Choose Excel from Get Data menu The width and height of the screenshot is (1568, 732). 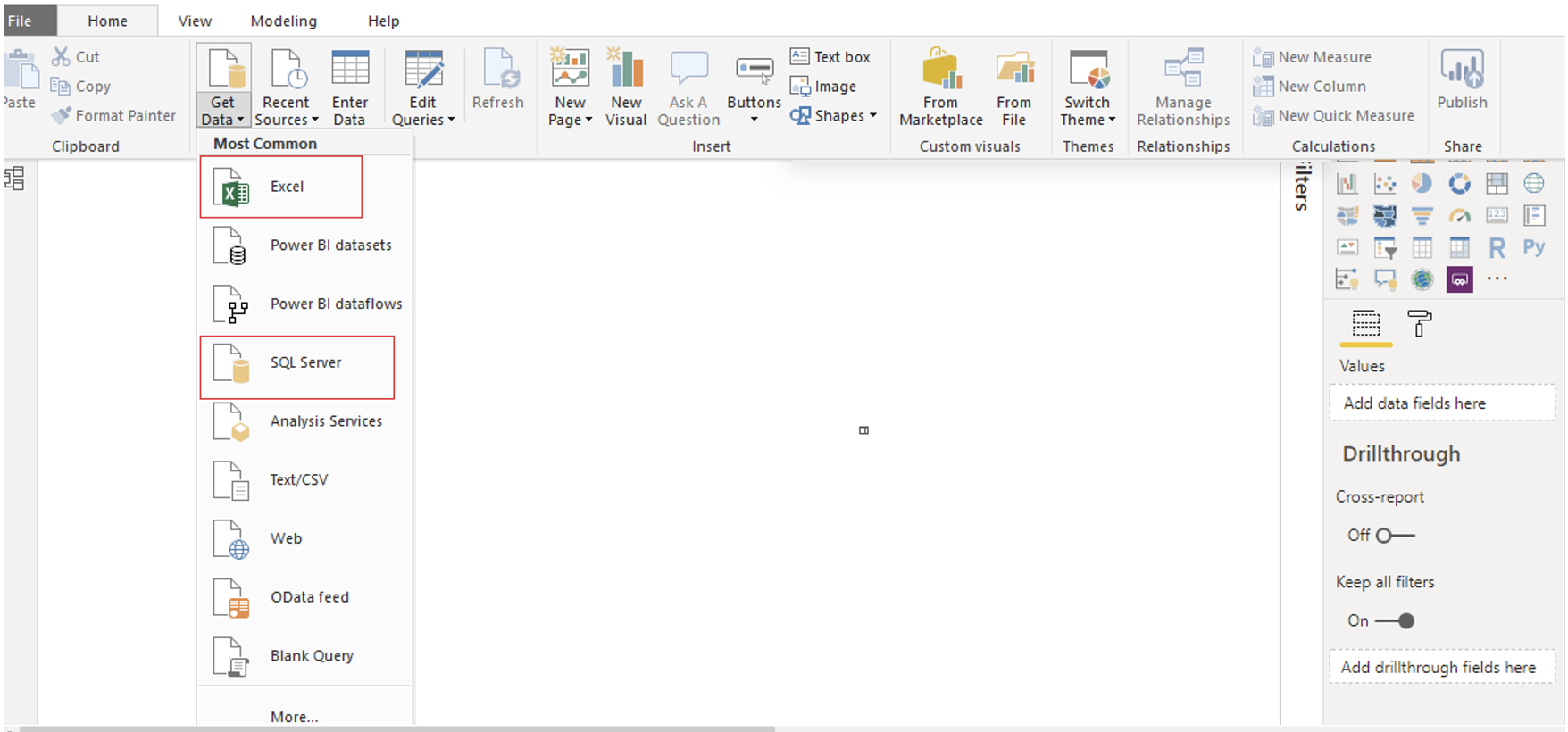tap(281, 187)
